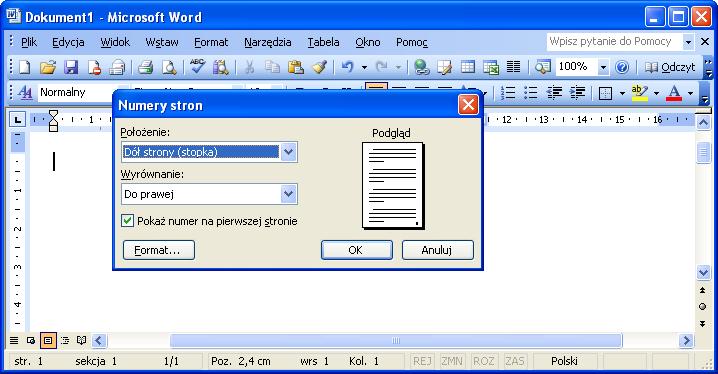718x374 pixels.
Task: Open Microsoft Word Help question icon
Action: [622, 68]
